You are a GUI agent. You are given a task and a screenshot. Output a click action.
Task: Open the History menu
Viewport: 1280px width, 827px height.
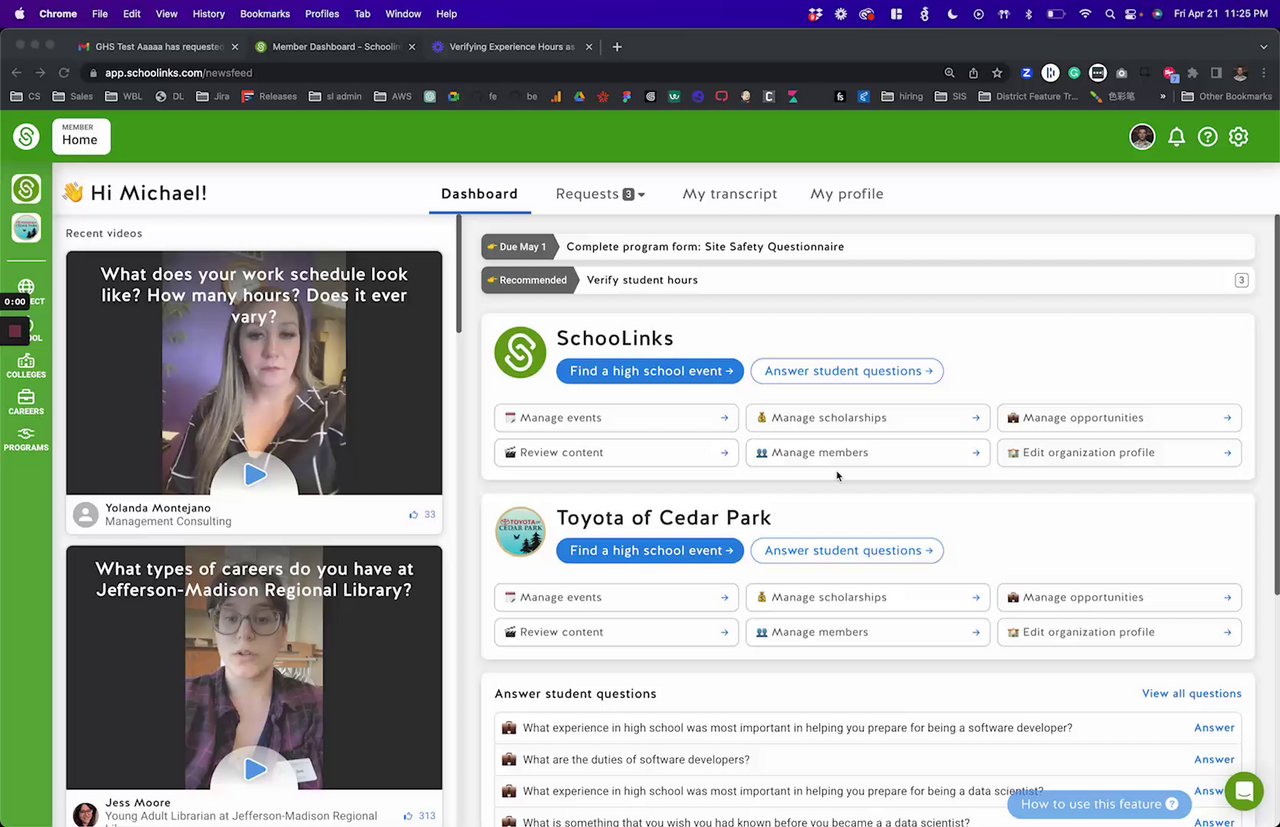[208, 14]
